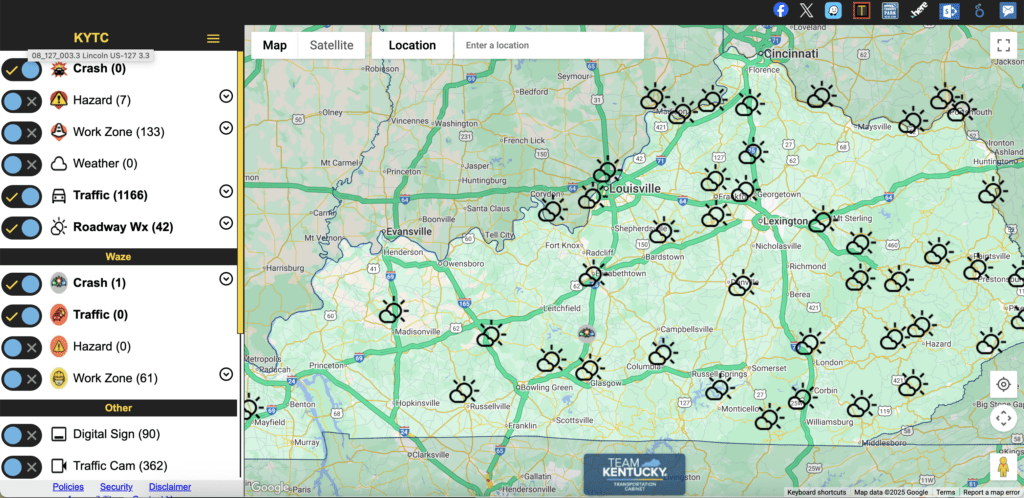Image resolution: width=1024 pixels, height=498 pixels.
Task: Turn on the Traffic Cam toggle
Action: click(21, 465)
